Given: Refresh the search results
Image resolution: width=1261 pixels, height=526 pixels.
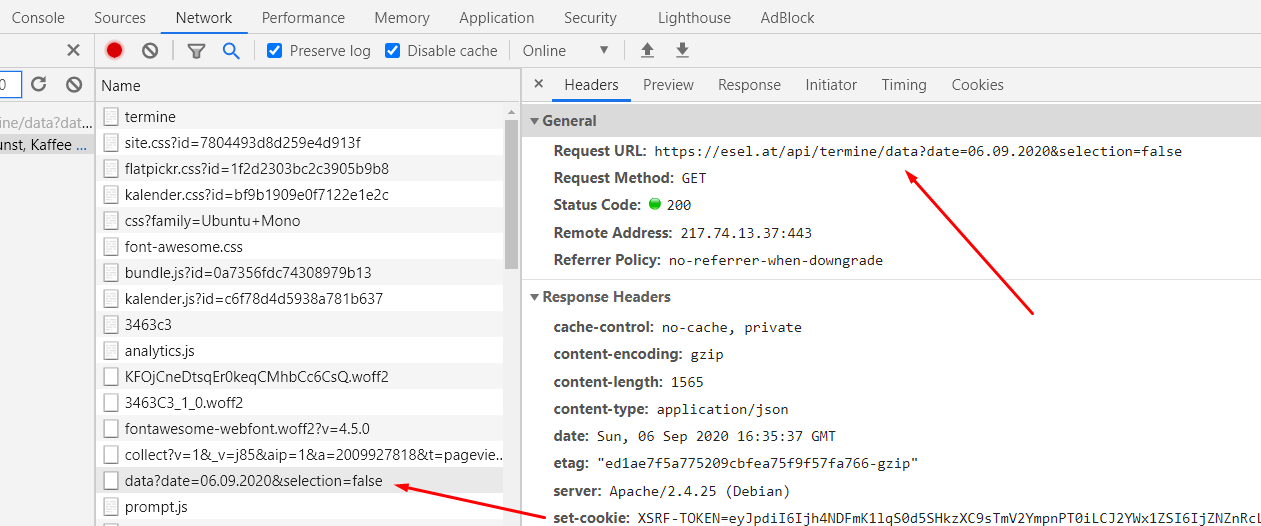Looking at the screenshot, I should coord(39,85).
